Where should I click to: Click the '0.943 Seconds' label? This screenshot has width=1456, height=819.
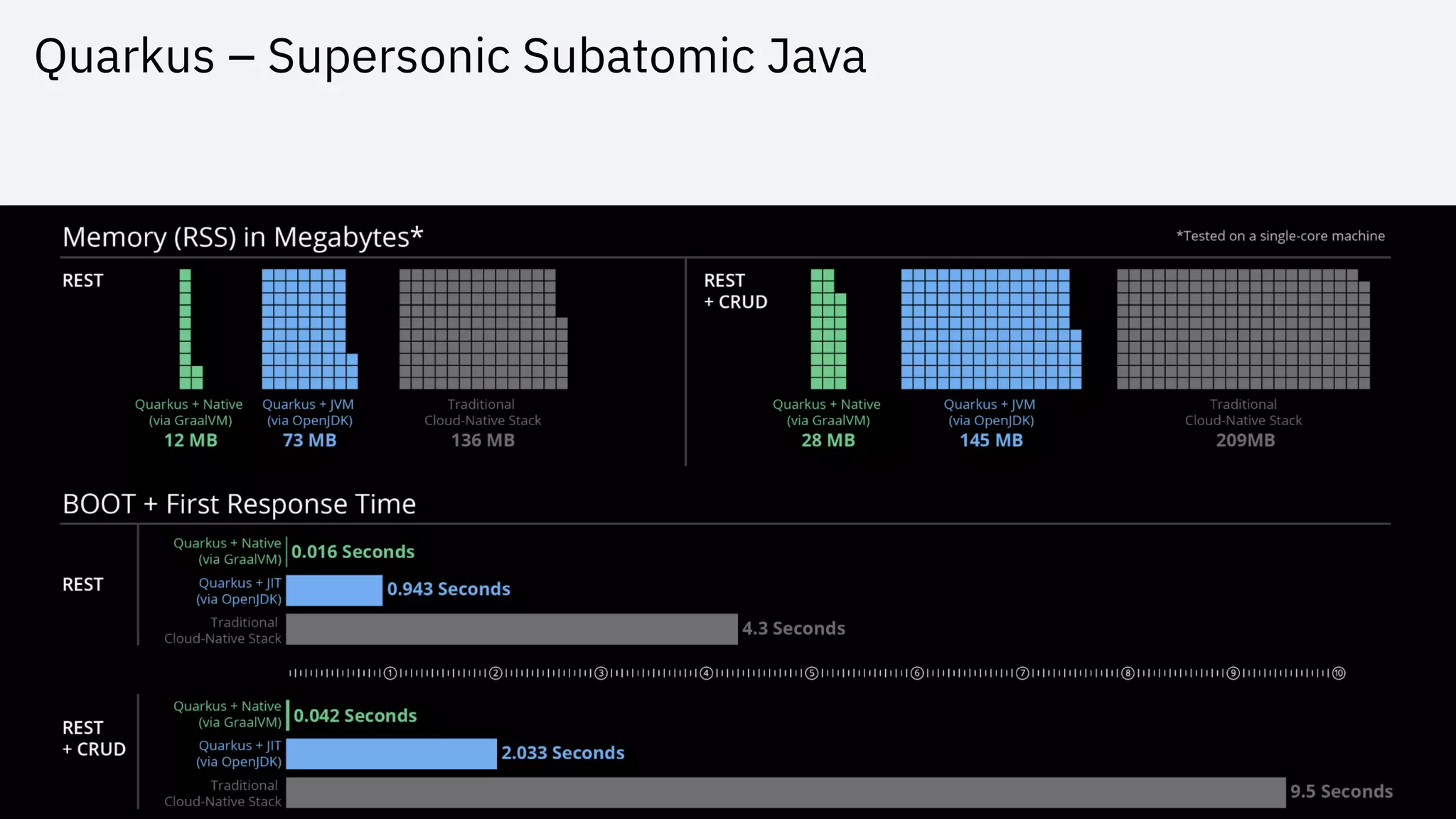point(449,589)
